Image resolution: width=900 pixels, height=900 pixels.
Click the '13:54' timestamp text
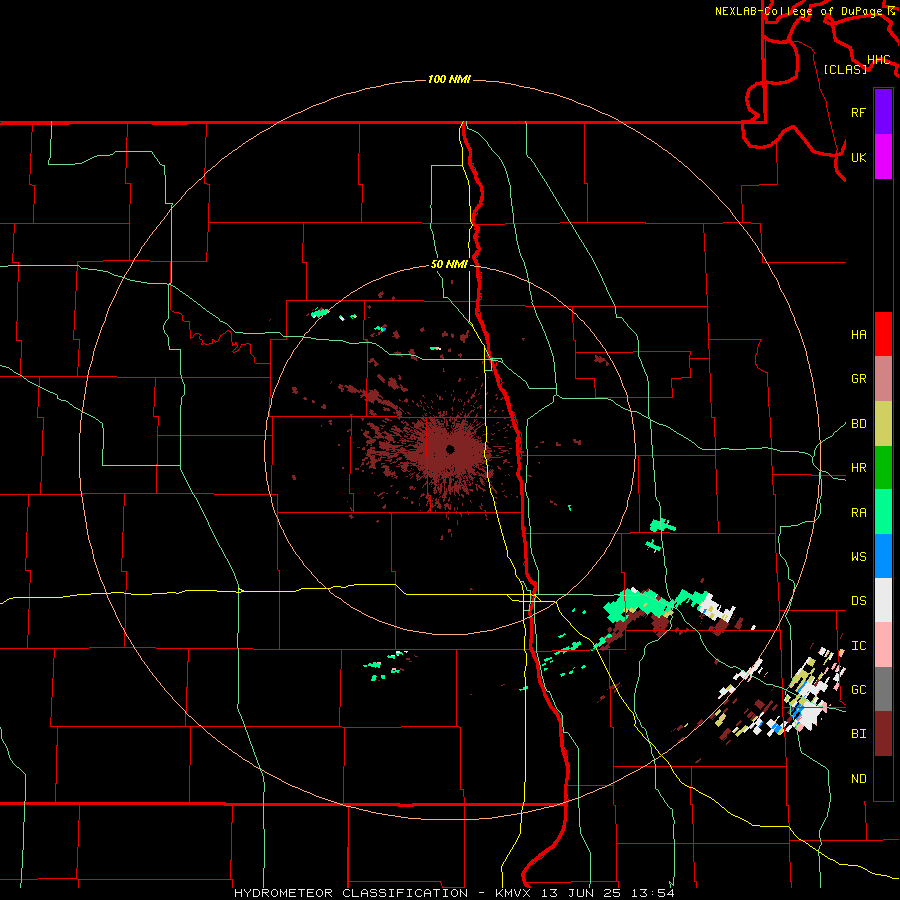point(652,893)
